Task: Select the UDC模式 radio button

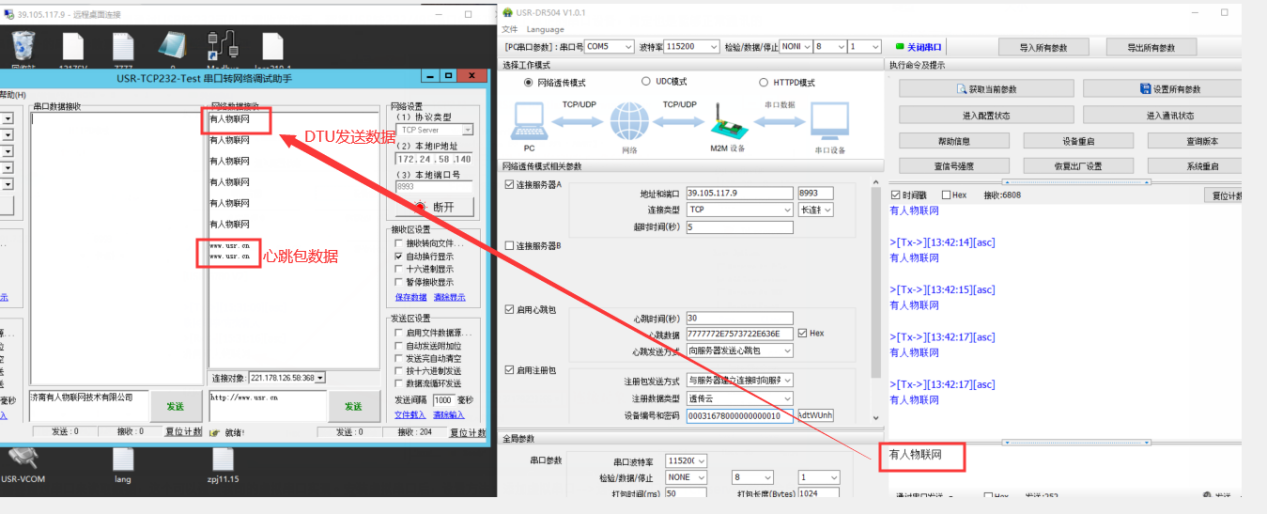Action: (647, 82)
